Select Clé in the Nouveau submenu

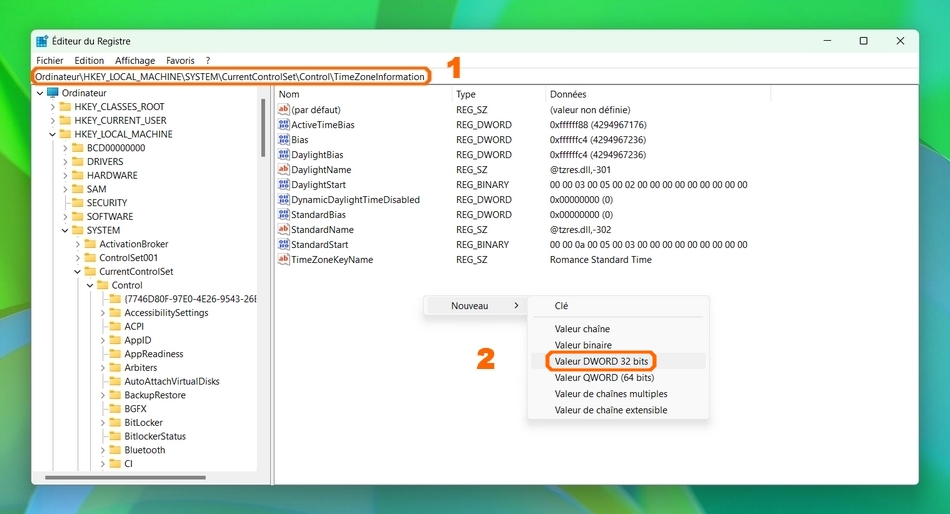[x=561, y=306]
